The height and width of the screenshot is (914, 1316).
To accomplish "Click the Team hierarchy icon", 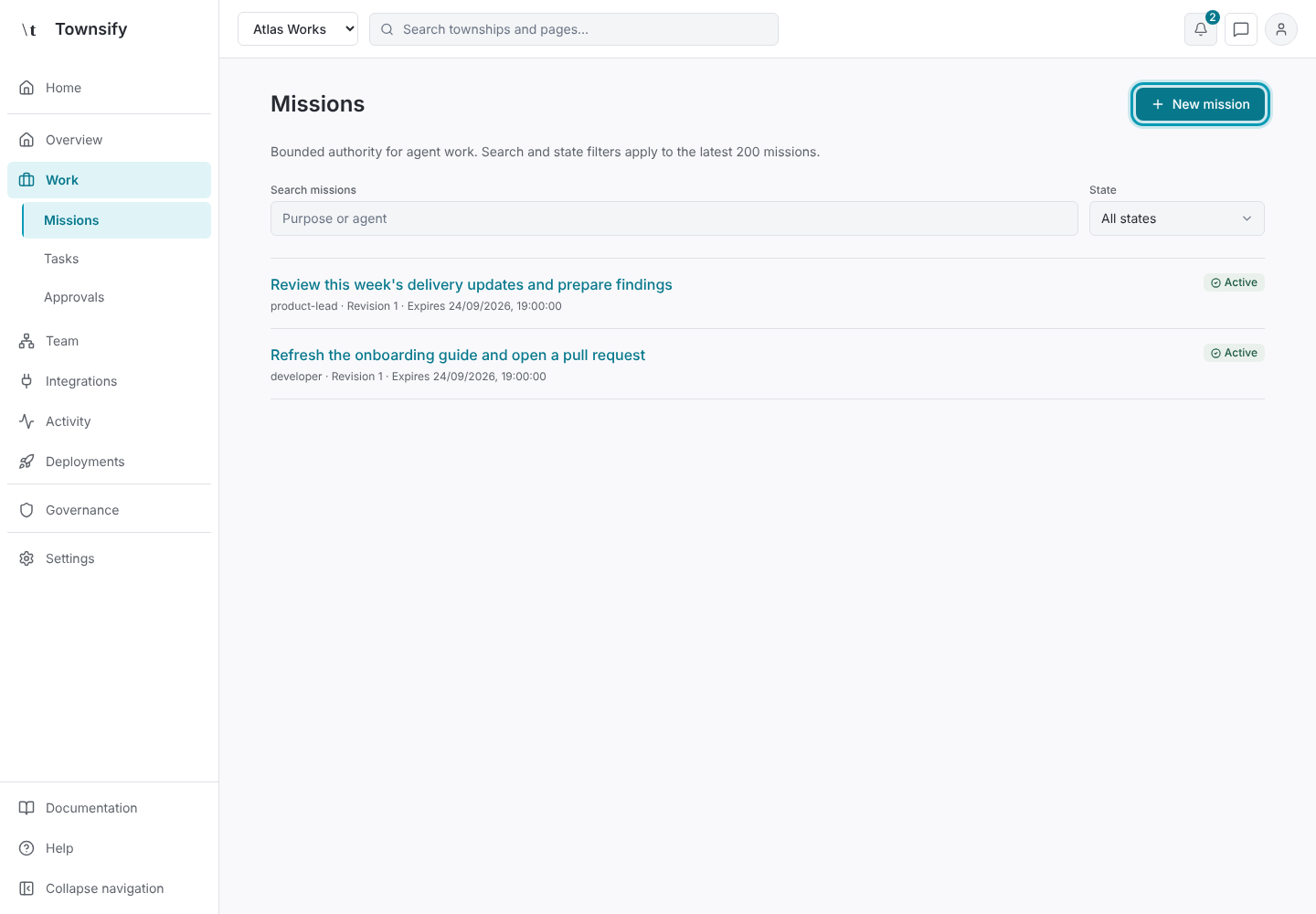I will point(27,341).
